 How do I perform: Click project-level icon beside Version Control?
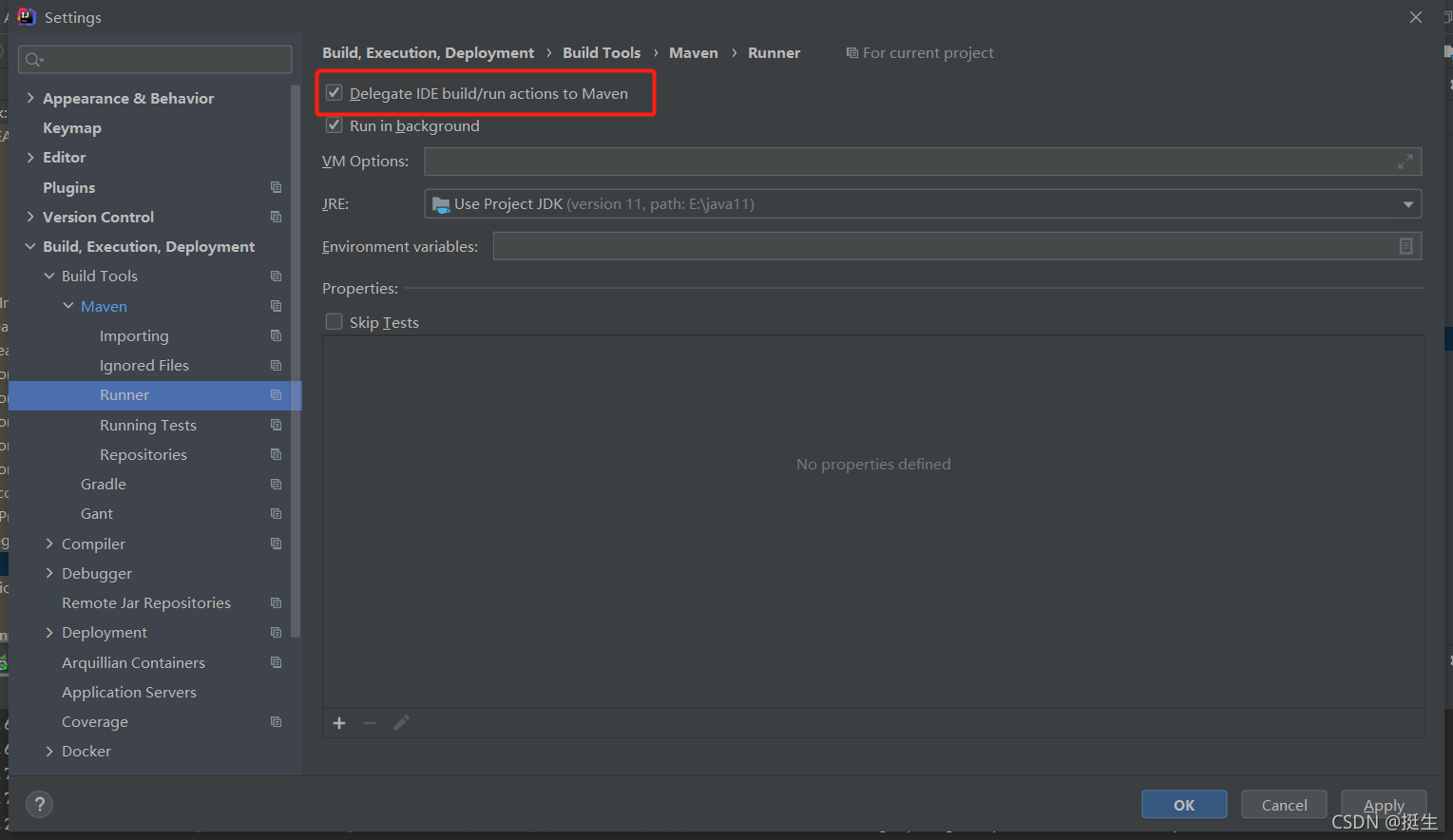[276, 217]
